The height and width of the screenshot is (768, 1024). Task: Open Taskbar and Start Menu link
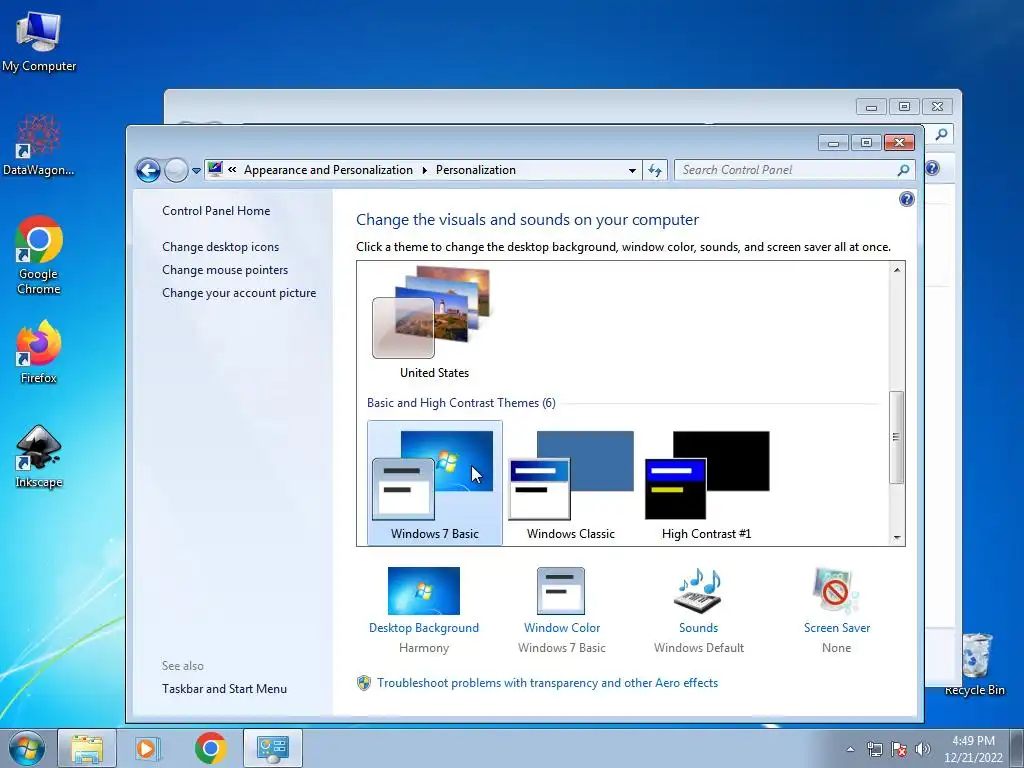tap(225, 688)
